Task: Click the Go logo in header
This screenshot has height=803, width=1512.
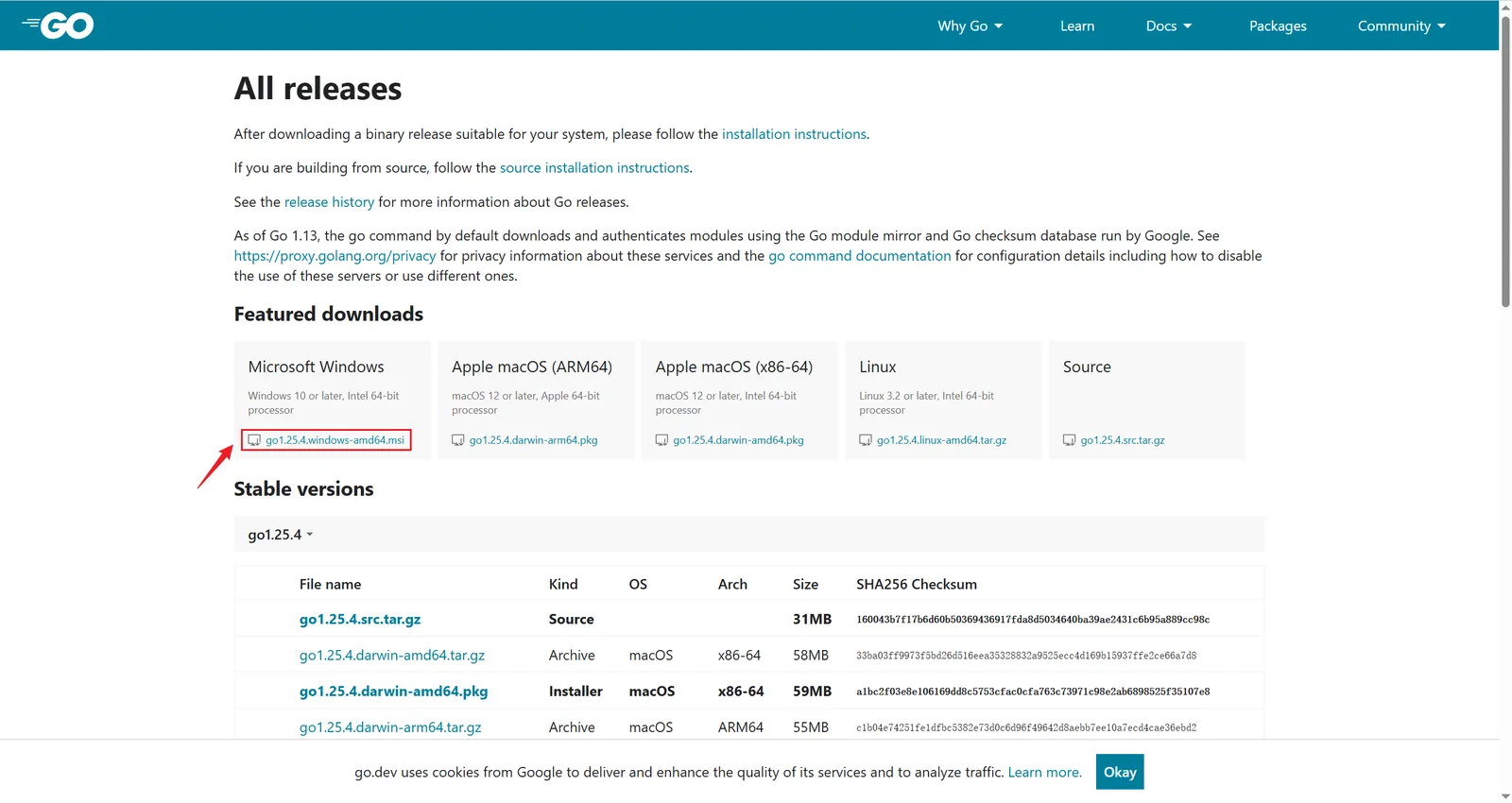Action: click(x=58, y=26)
